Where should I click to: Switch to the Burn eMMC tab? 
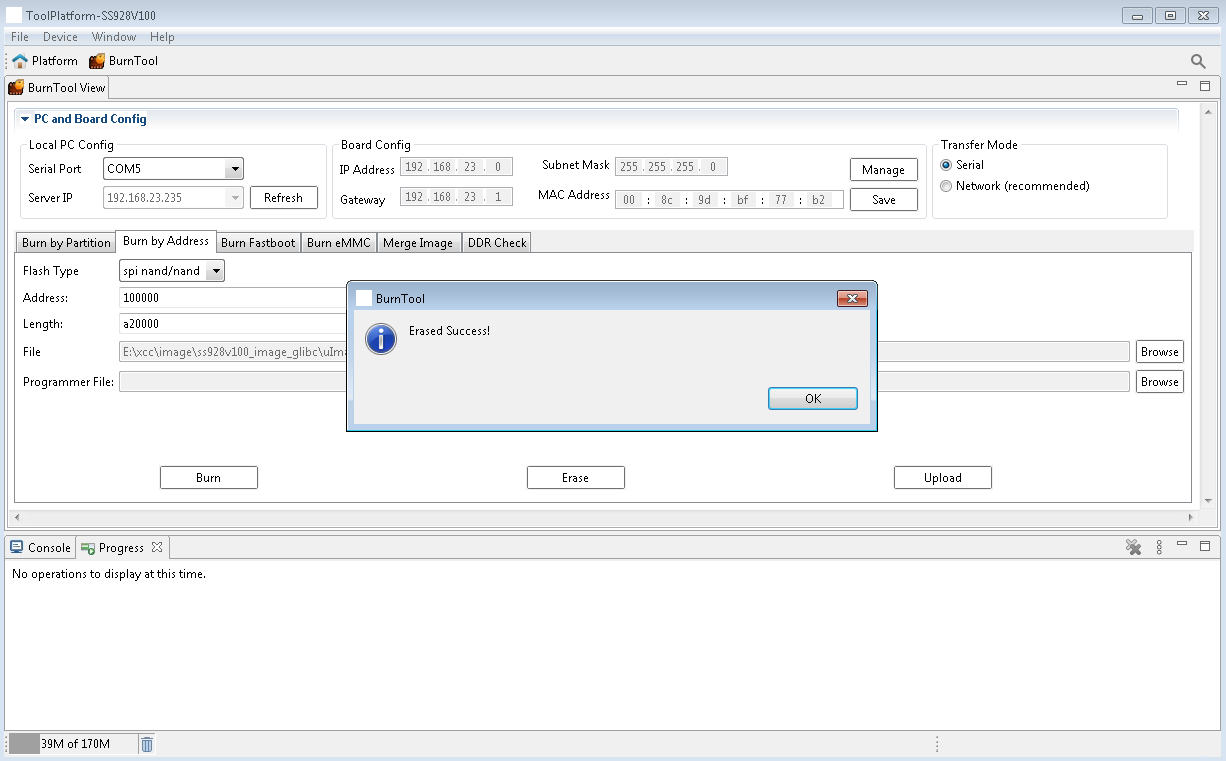coord(338,243)
